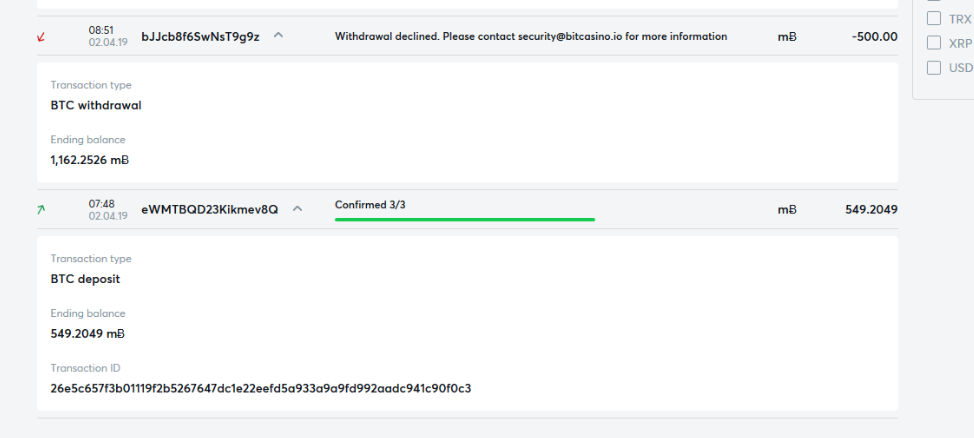The image size is (974, 438).
Task: Click the withdrawal declined status message
Action: [531, 36]
